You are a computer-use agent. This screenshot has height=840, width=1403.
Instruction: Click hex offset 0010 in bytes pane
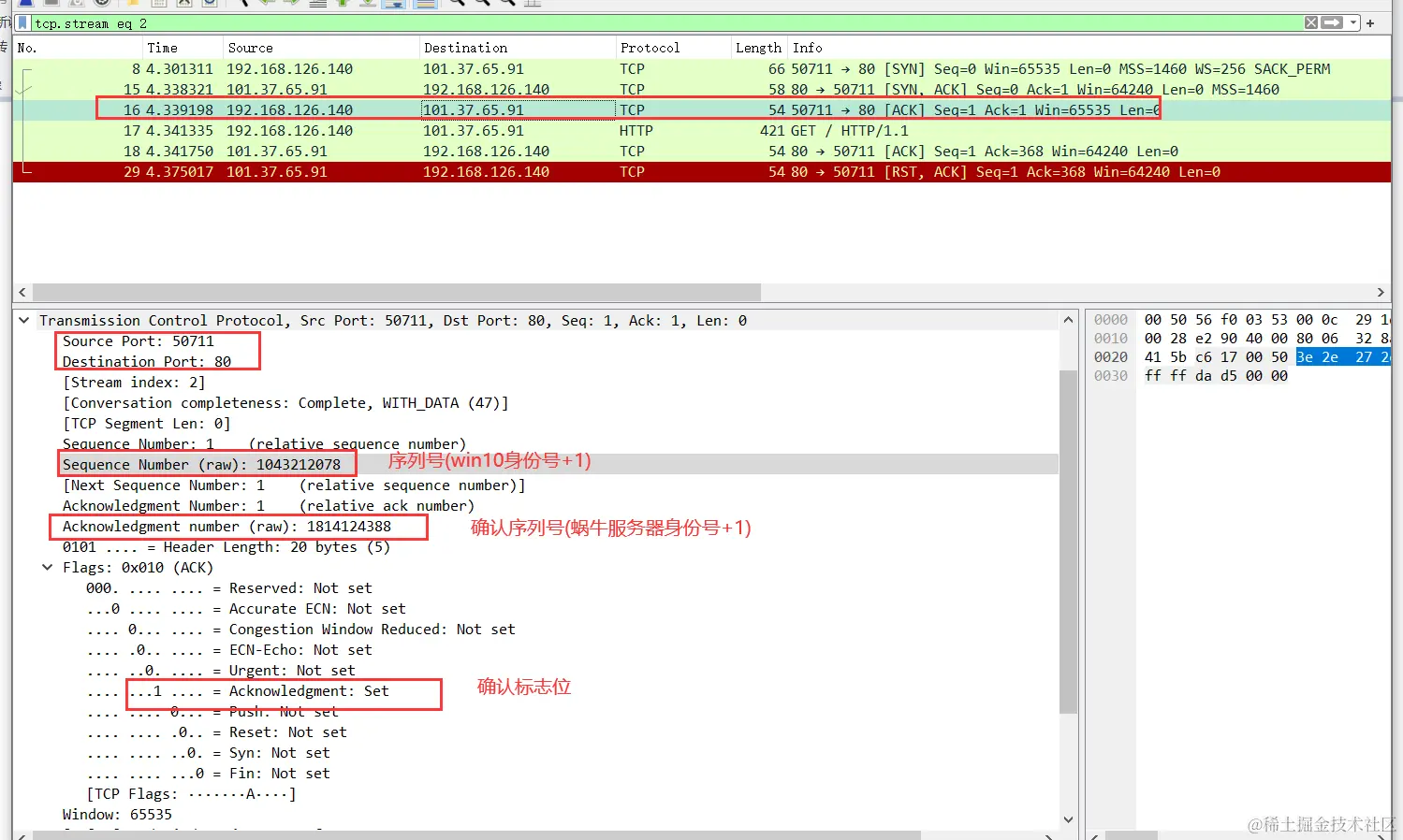1111,339
